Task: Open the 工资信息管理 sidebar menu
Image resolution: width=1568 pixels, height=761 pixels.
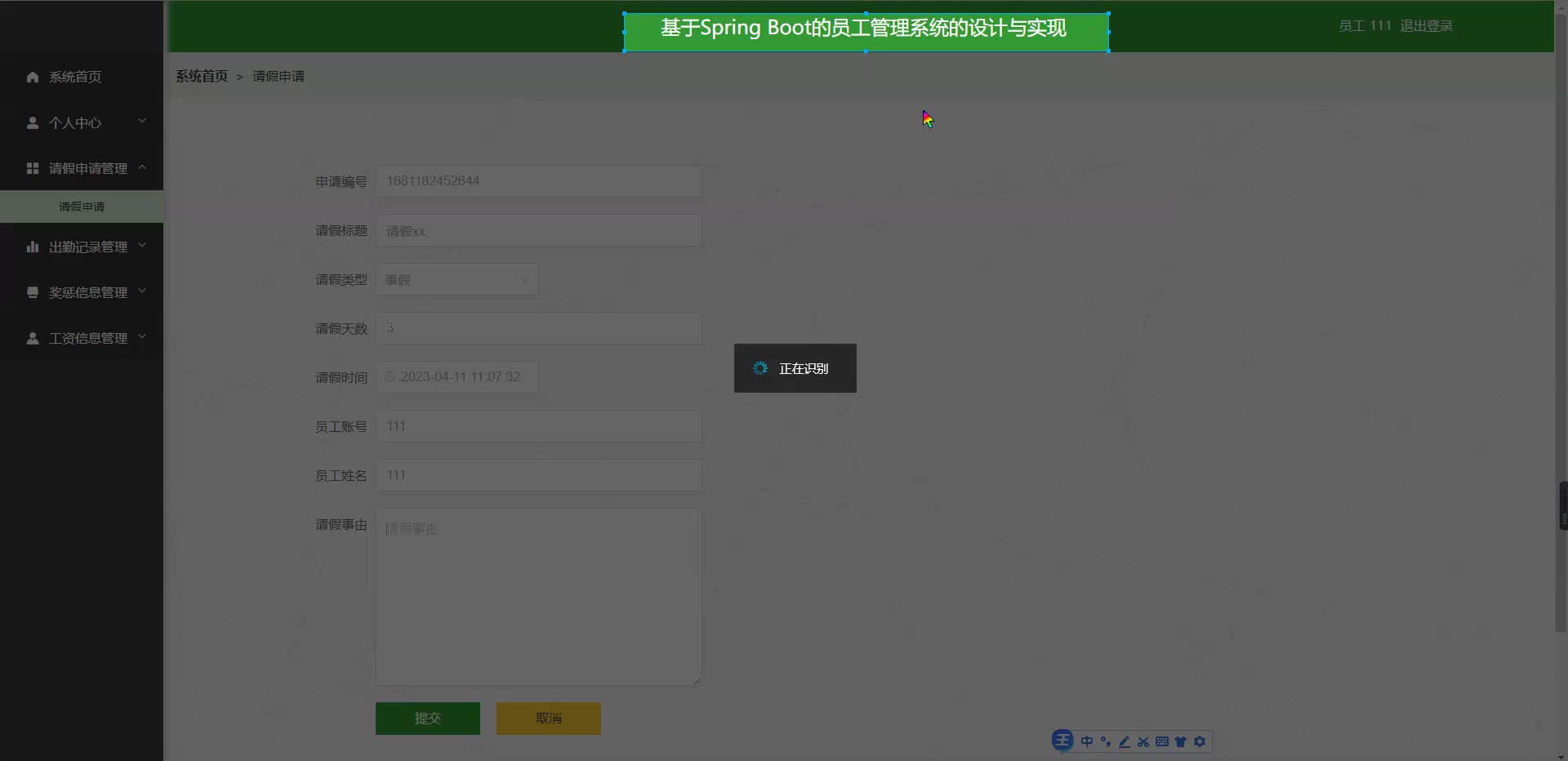Action: pyautogui.click(x=82, y=338)
